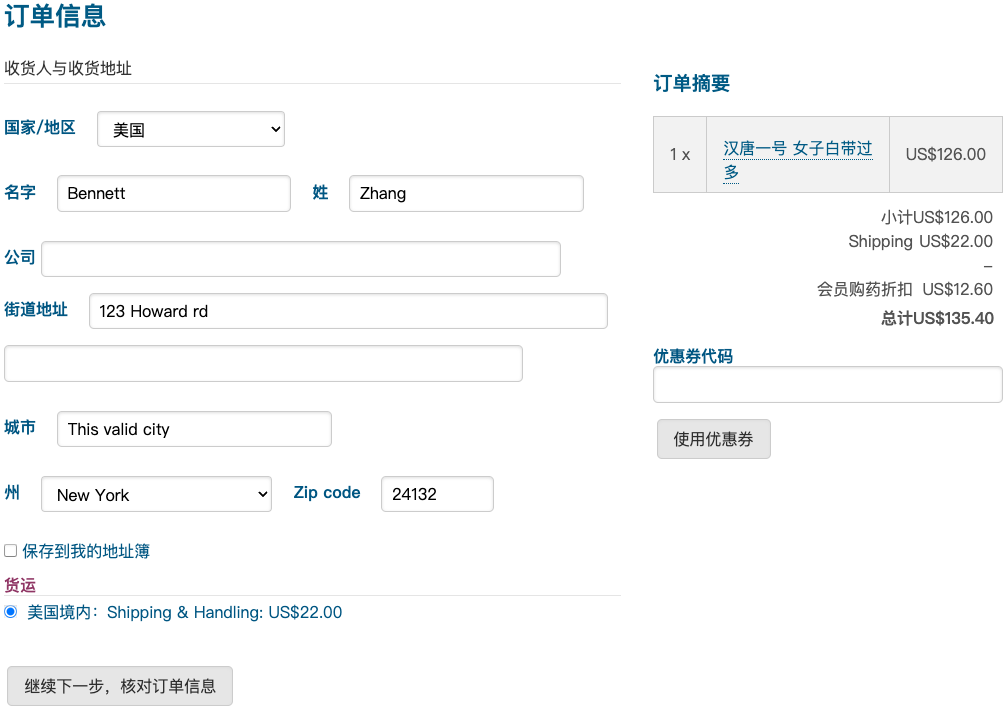The height and width of the screenshot is (709, 1005).
Task: Focus the 城市 field with This valid city
Action: 193,429
